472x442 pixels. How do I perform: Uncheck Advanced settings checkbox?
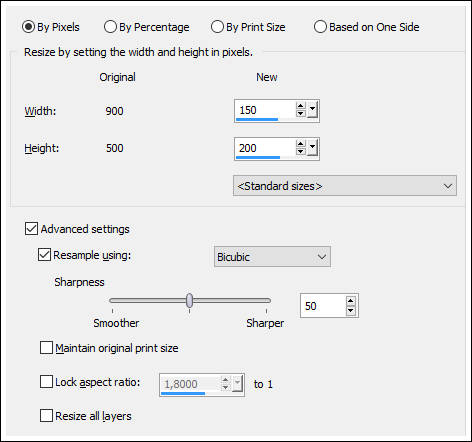point(31,229)
